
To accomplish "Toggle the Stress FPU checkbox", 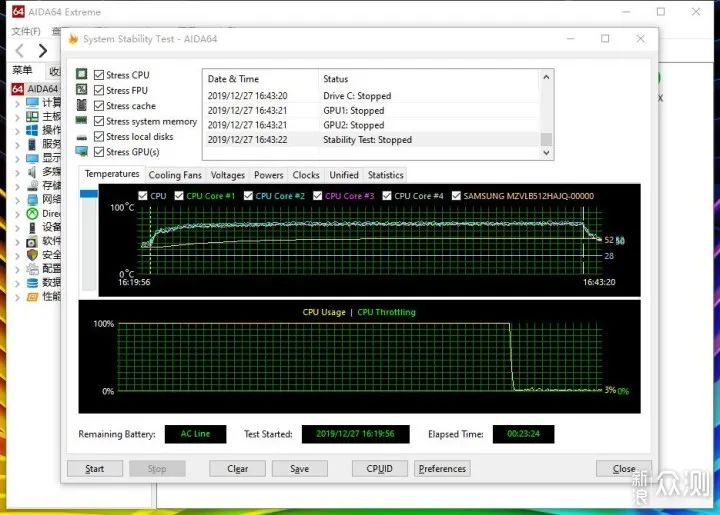I will click(x=99, y=90).
